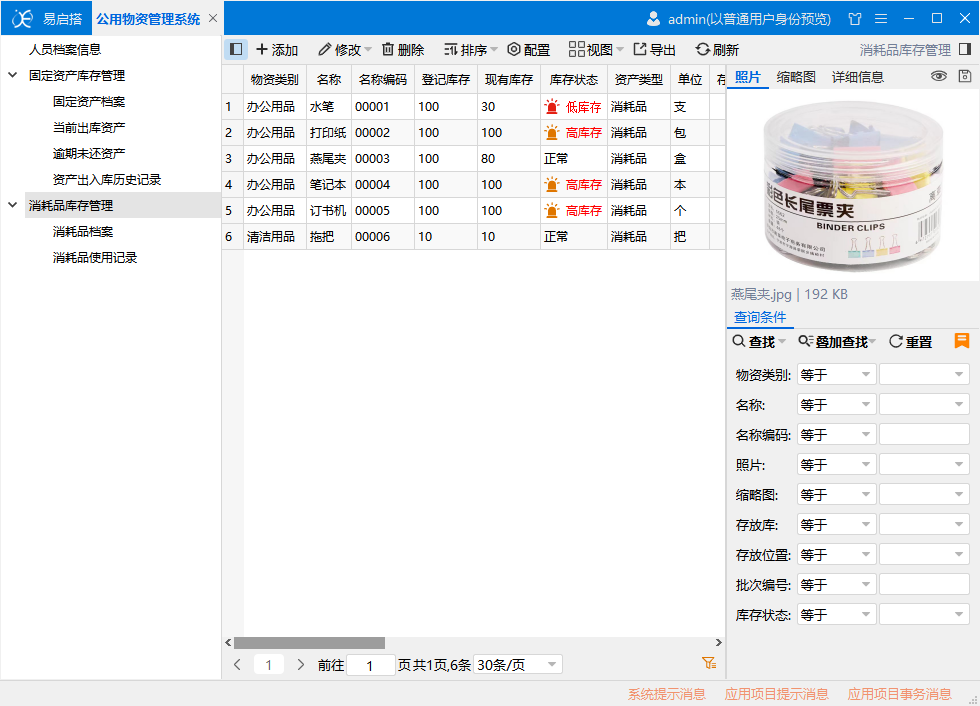This screenshot has width=980, height=706.
Task: Click the 刷新 (Refresh) toolbar icon
Action: pyautogui.click(x=703, y=50)
